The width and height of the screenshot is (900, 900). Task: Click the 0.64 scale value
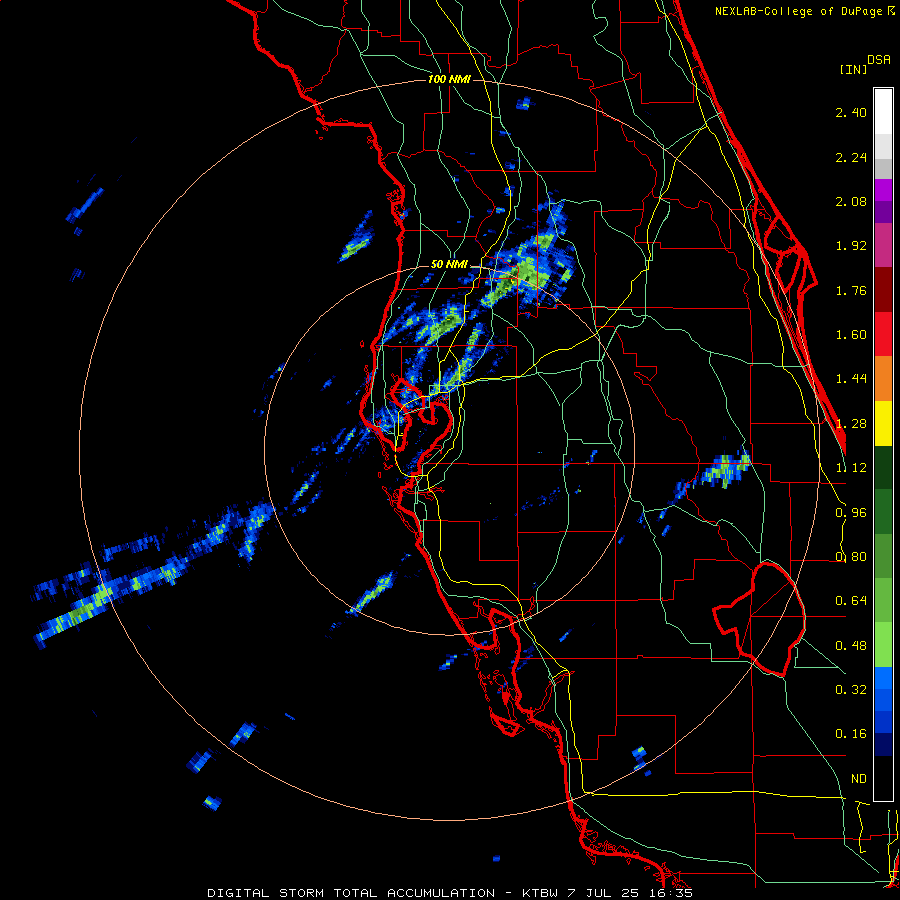click(851, 601)
